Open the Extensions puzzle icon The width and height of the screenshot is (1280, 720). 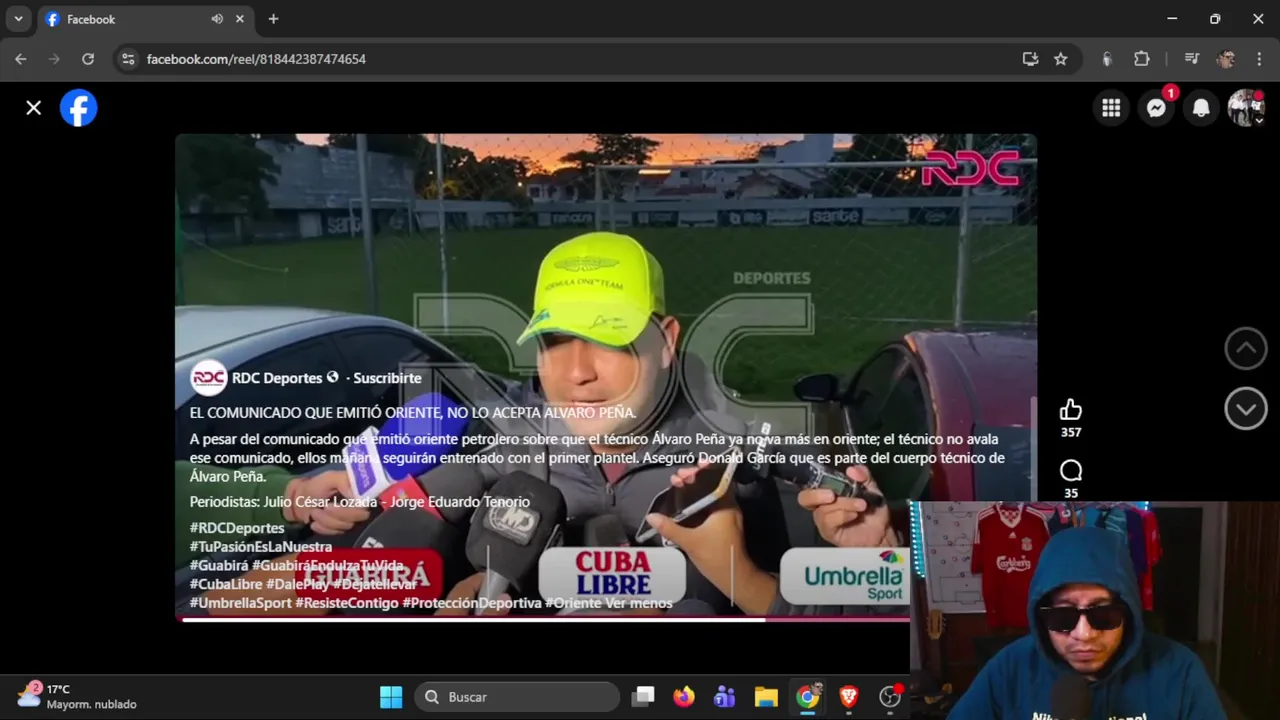click(1142, 59)
